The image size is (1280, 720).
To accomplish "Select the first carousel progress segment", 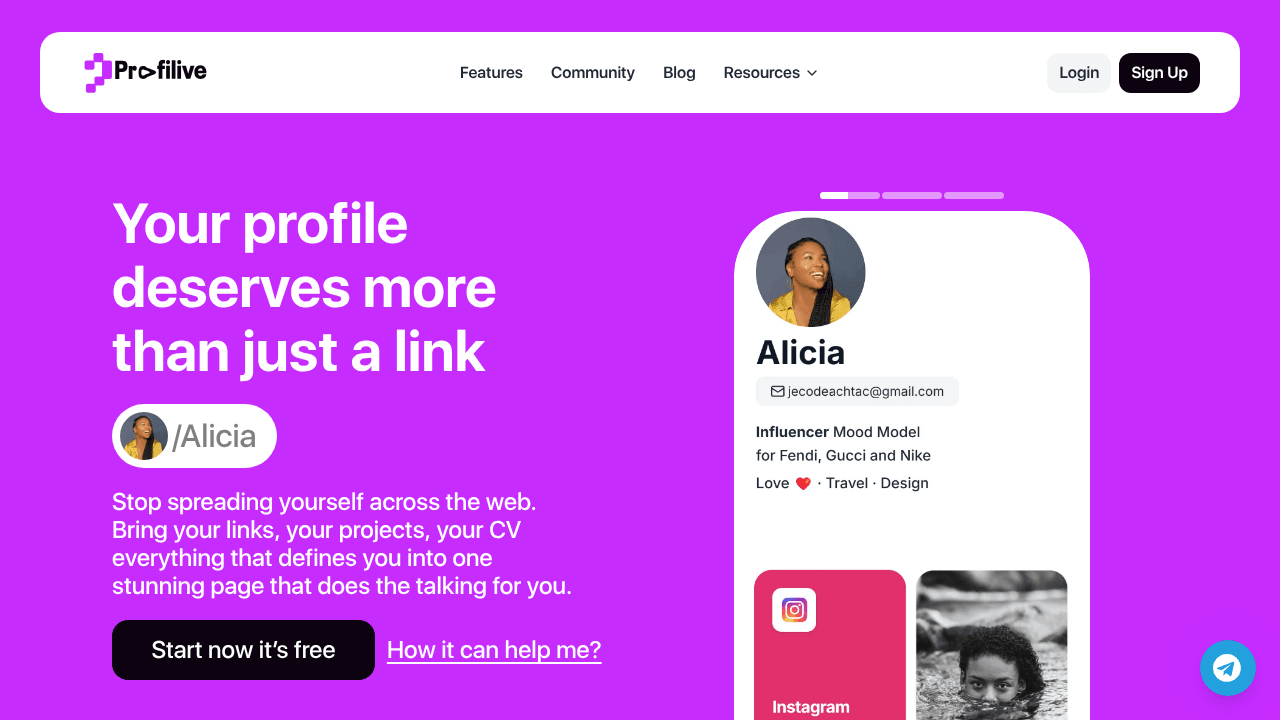I will (850, 195).
